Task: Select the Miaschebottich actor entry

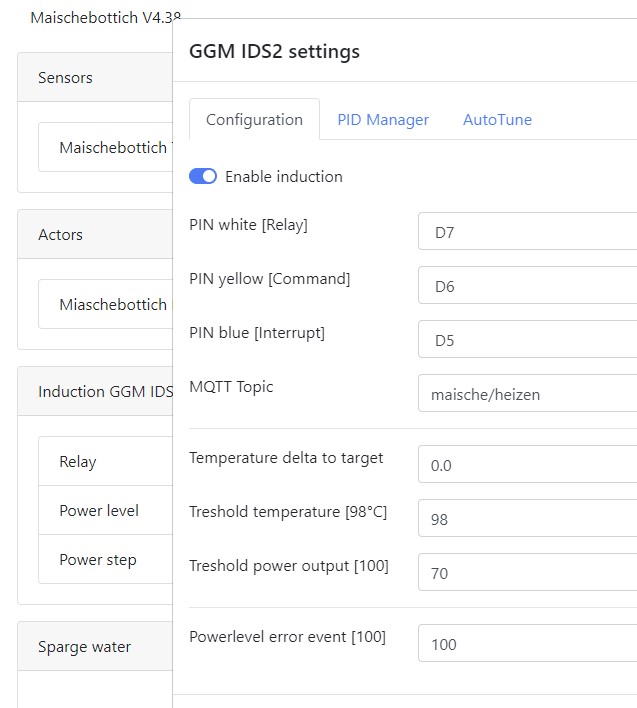Action: coord(112,304)
